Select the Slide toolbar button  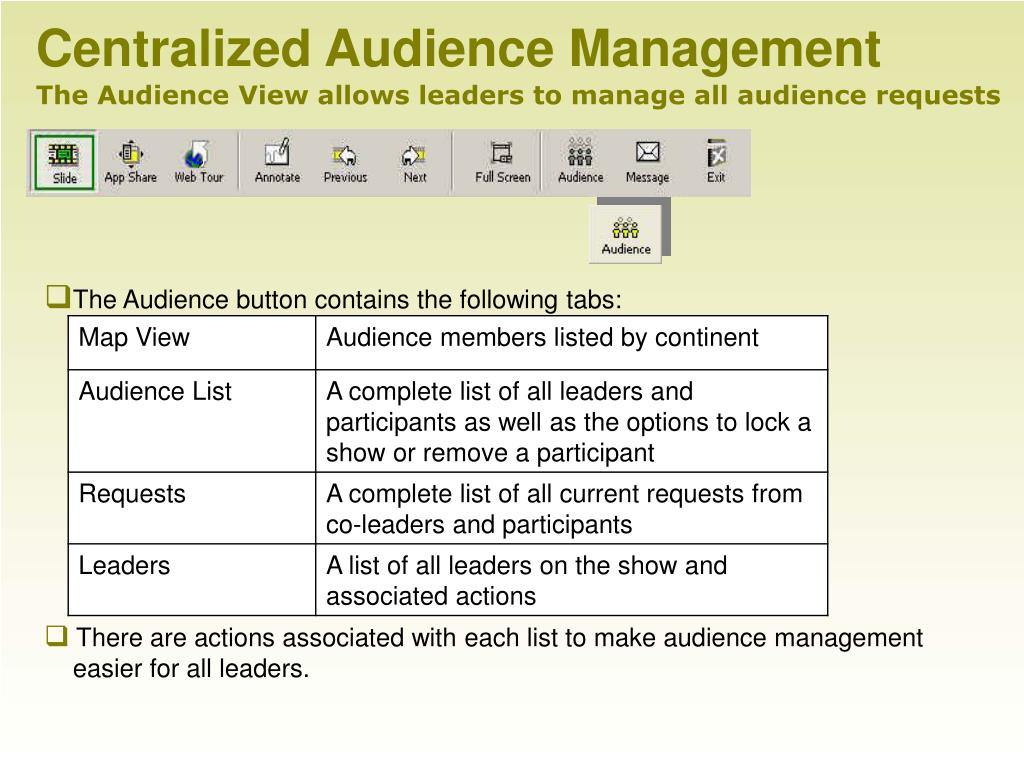(x=64, y=163)
